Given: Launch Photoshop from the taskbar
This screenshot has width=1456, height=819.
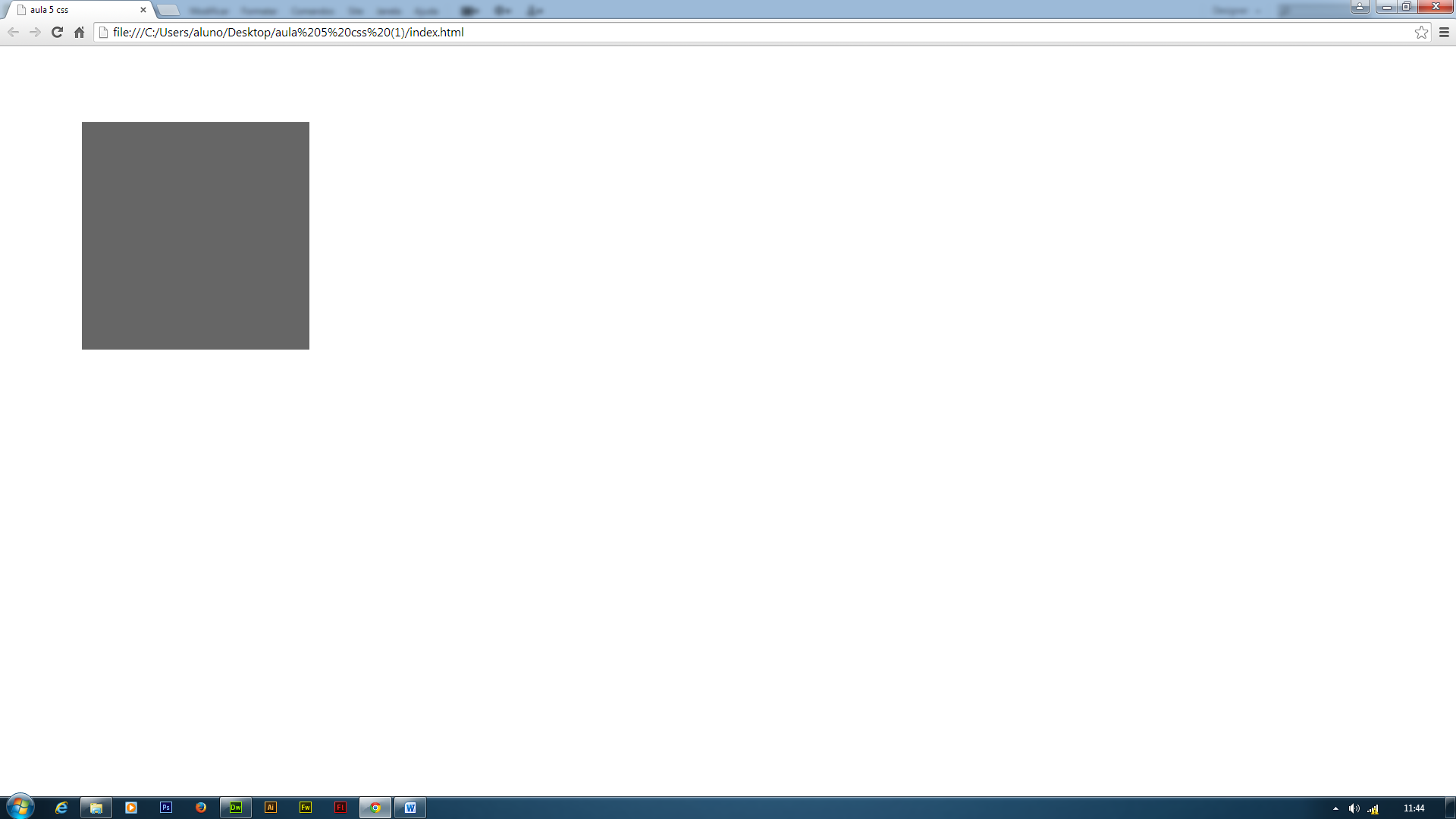Looking at the screenshot, I should pyautogui.click(x=166, y=808).
